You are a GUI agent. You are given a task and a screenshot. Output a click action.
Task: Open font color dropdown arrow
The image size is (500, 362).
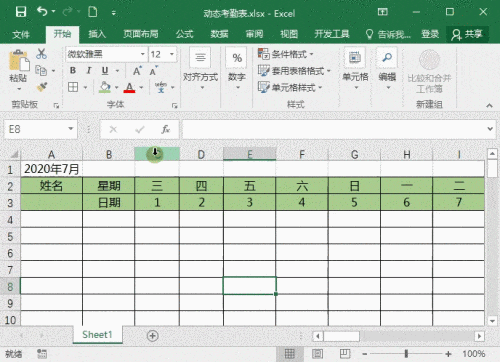pyautogui.click(x=141, y=88)
